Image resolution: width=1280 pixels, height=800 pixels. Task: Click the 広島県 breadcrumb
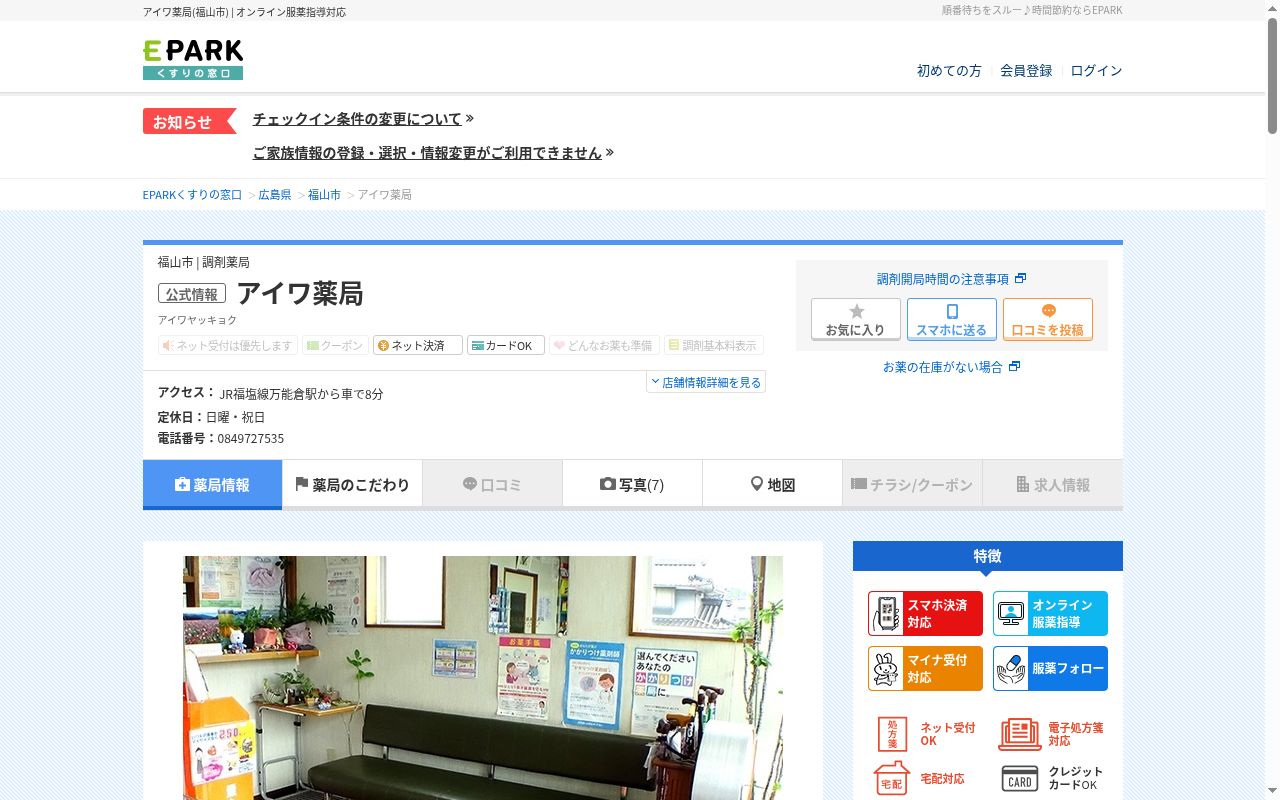[x=275, y=194]
